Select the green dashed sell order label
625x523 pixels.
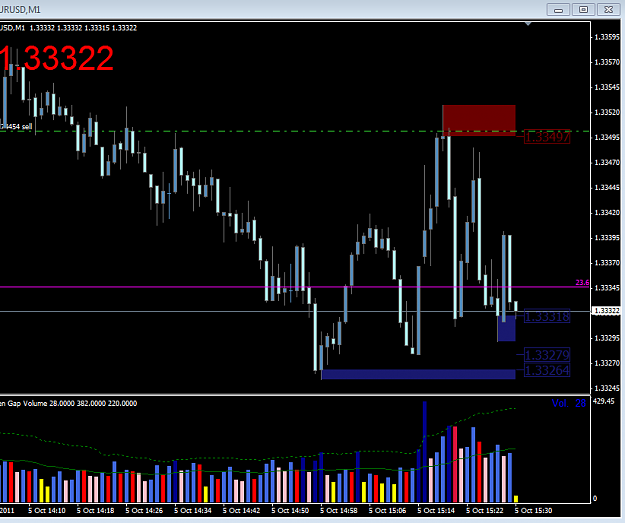[16, 127]
